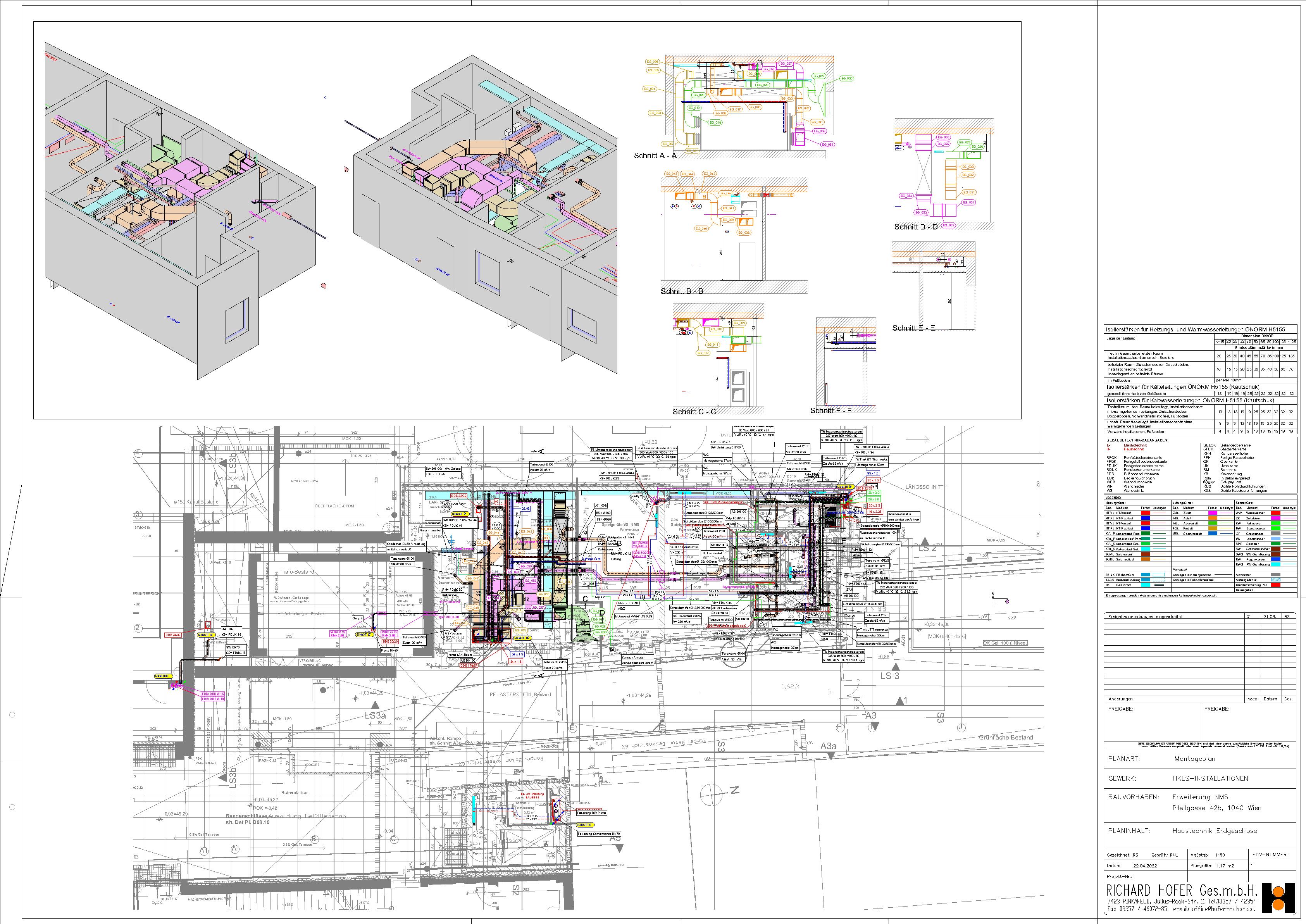
Task: Click the LEGENDE heading in legend table
Action: 1113,498
